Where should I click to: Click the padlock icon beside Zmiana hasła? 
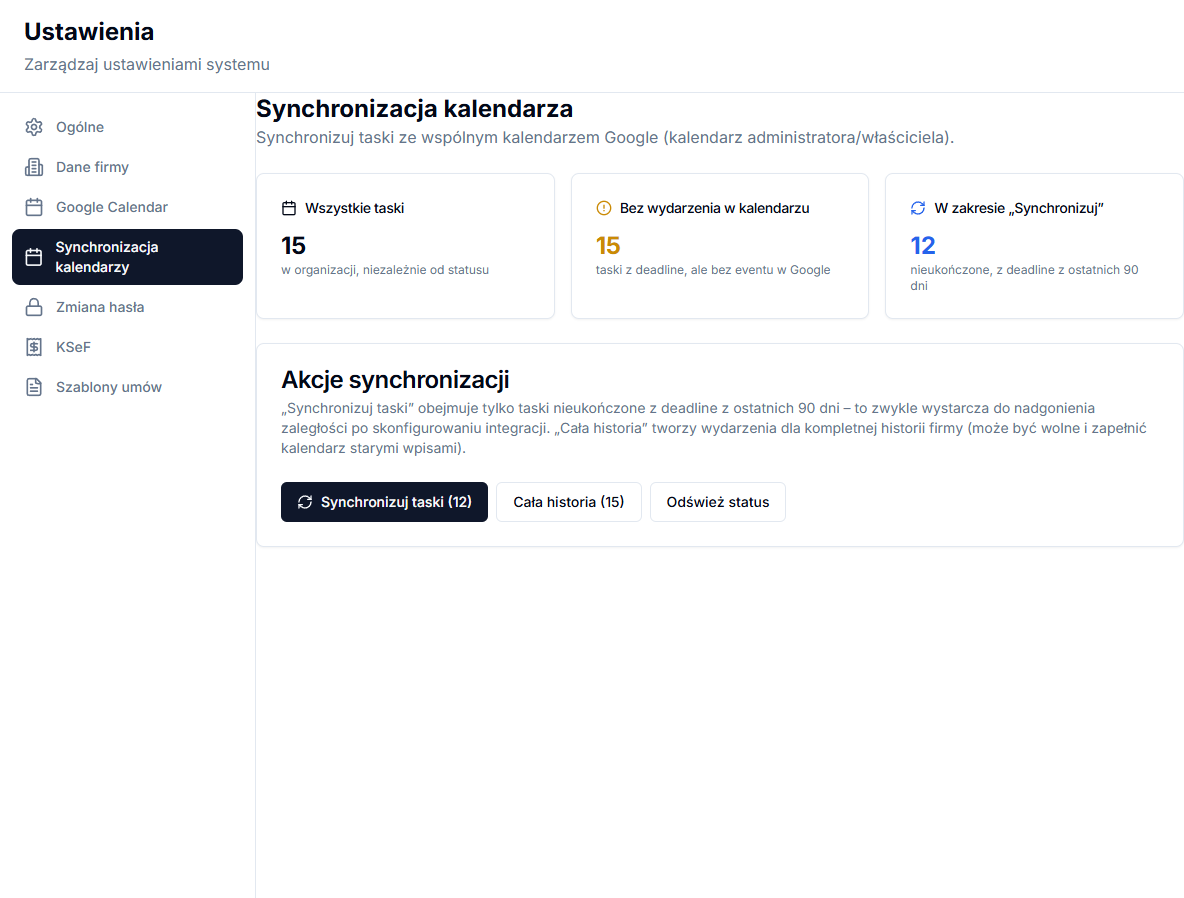(x=34, y=307)
